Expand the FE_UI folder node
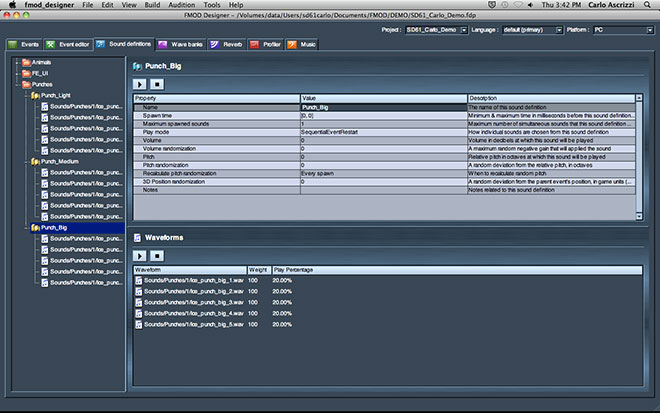660x413 pixels. tap(17, 73)
